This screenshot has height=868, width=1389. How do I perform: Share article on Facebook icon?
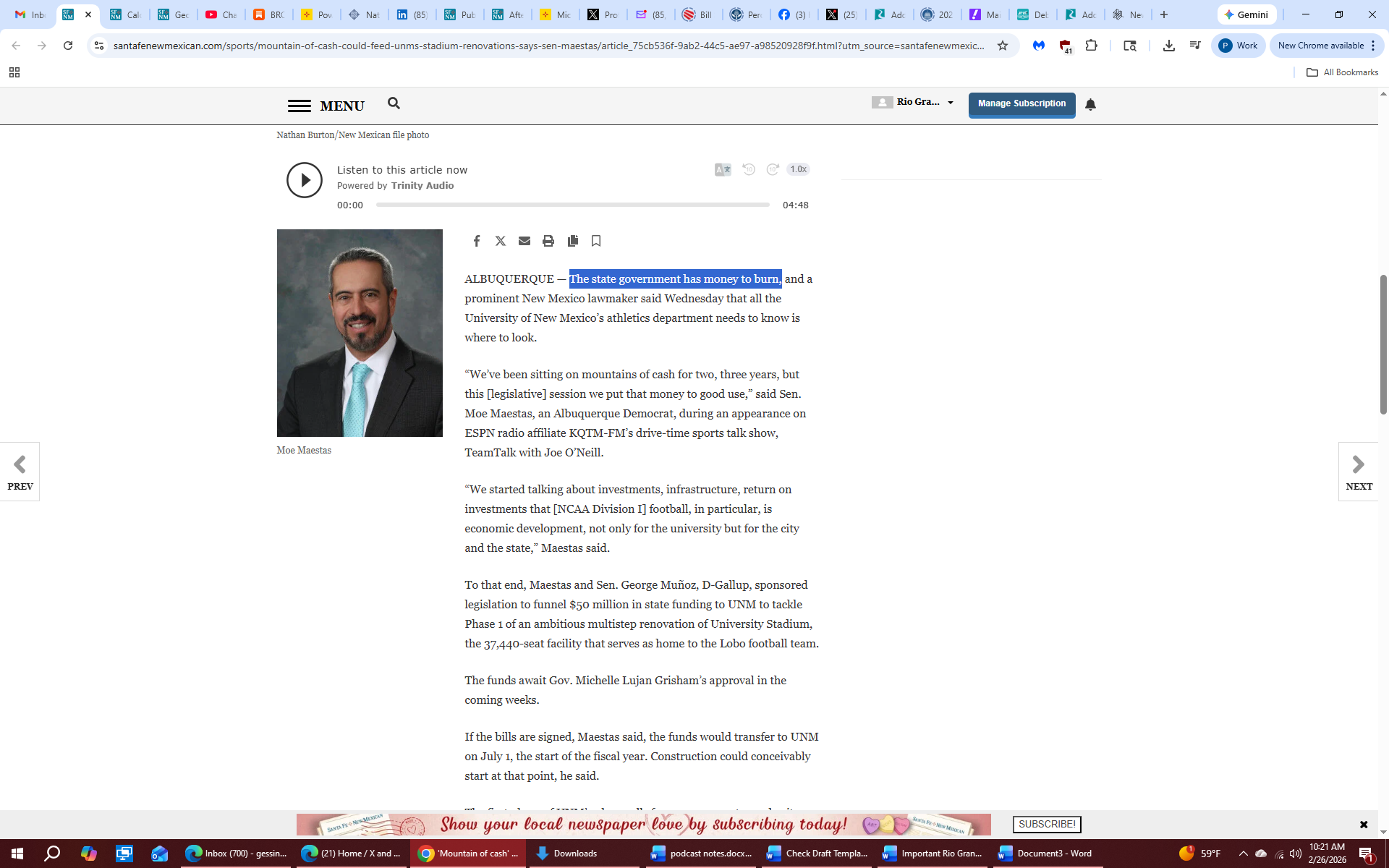476,241
